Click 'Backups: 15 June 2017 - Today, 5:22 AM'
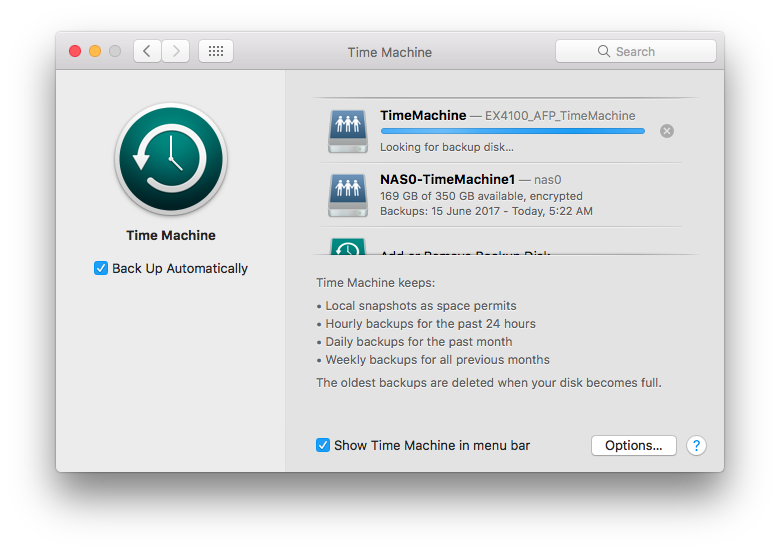Image resolution: width=780 pixels, height=552 pixels. click(x=486, y=211)
